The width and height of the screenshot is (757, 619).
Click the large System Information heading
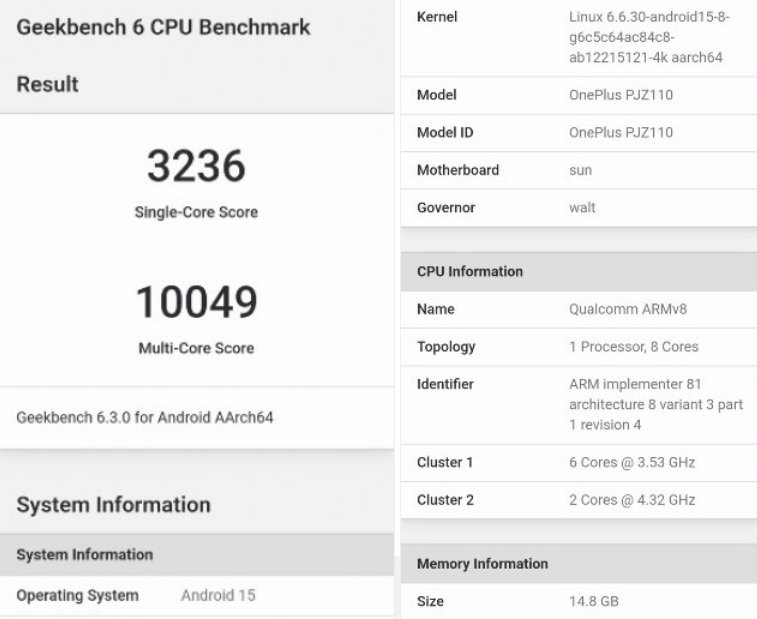pyautogui.click(x=113, y=504)
